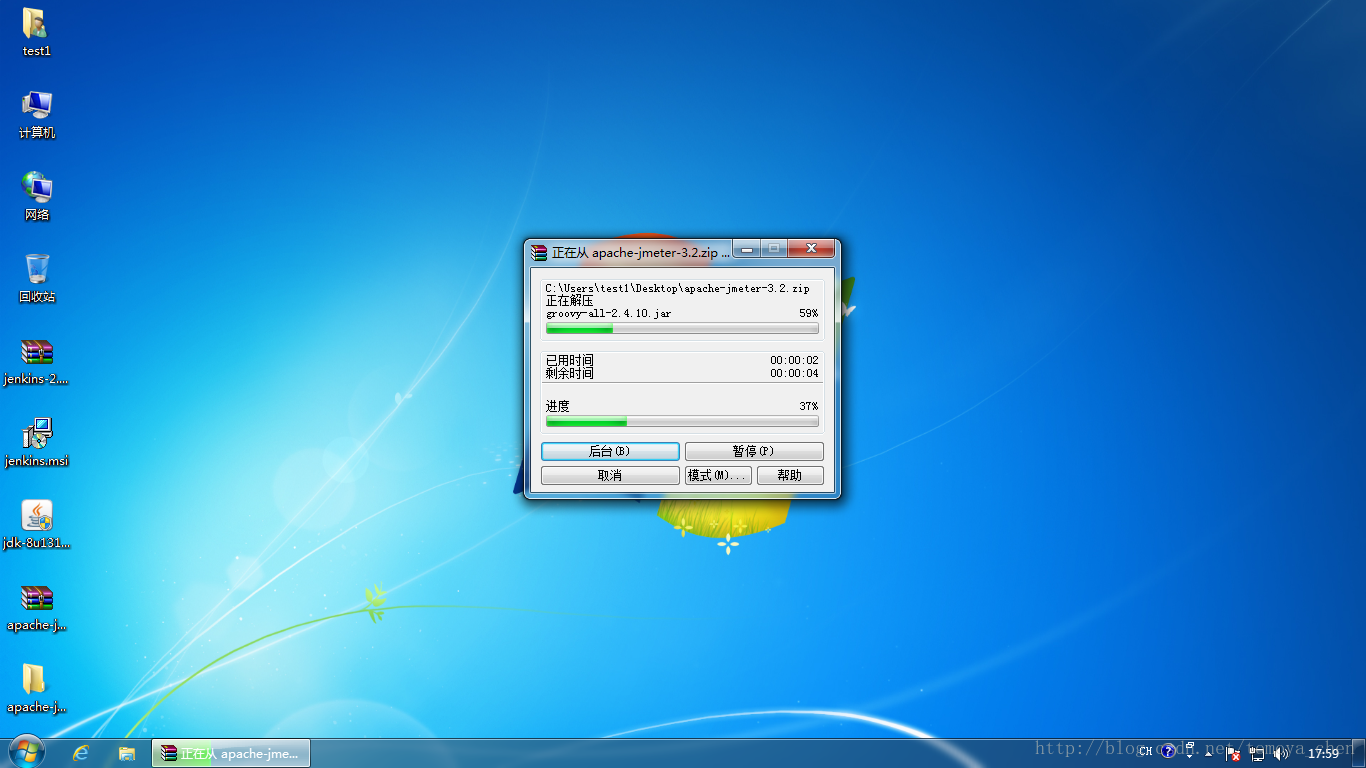Click the 17:59 system clock

[x=1323, y=753]
